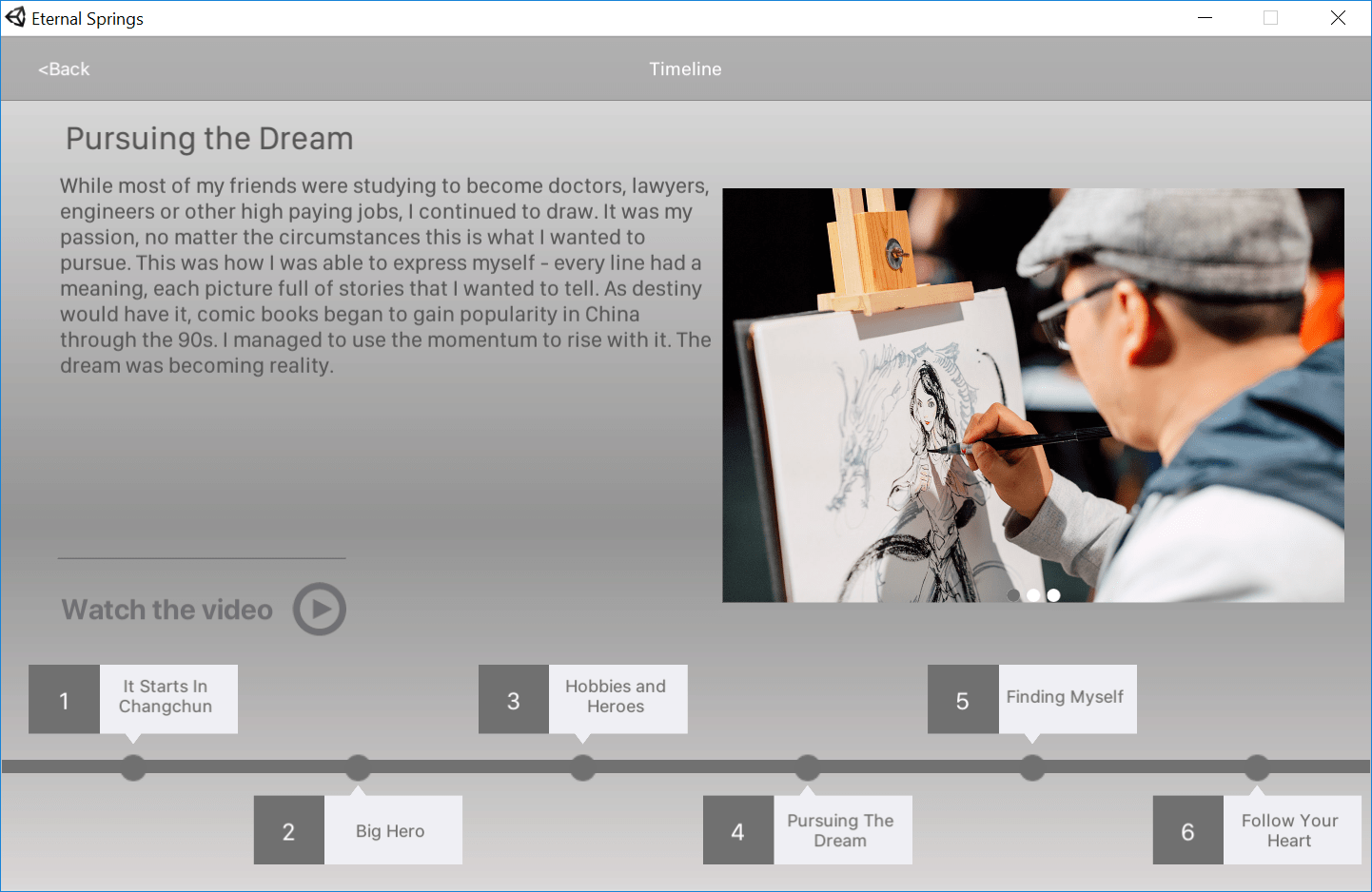Select the first image carousel dot
Viewport: 1372px width, 892px height.
pyautogui.click(x=1013, y=595)
